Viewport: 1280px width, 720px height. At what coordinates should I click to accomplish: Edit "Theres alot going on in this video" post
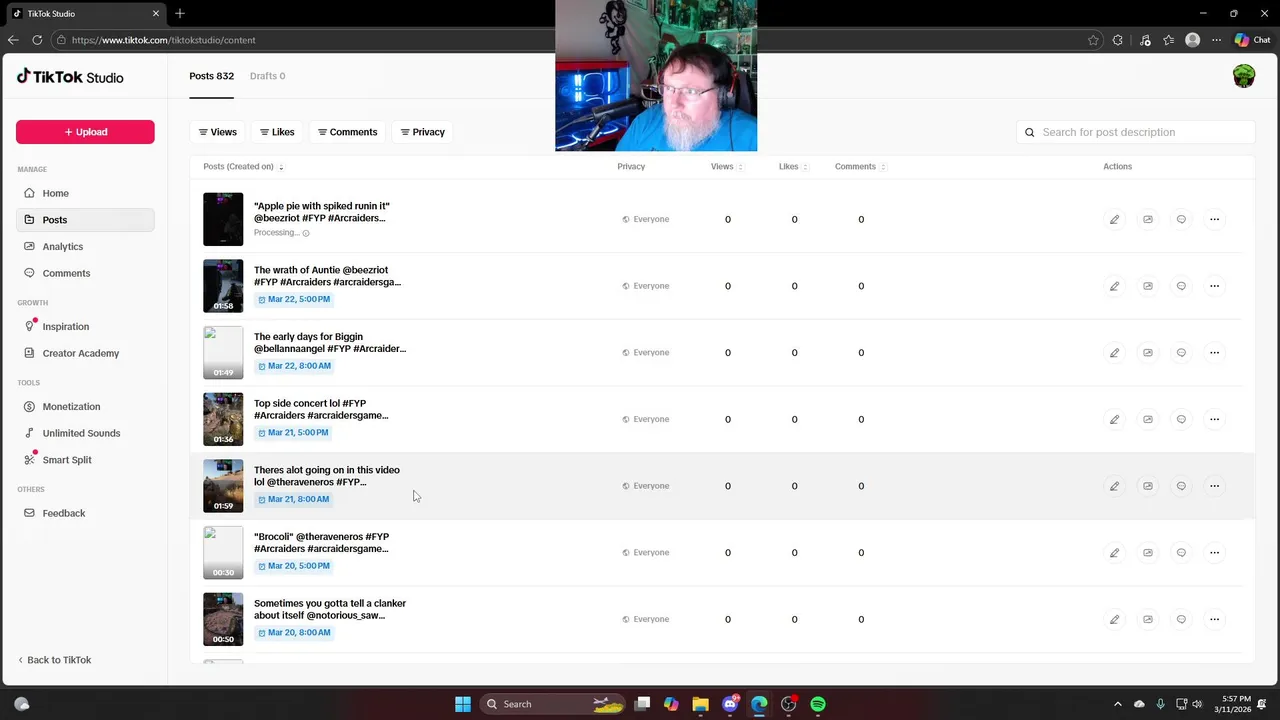[x=1114, y=486]
